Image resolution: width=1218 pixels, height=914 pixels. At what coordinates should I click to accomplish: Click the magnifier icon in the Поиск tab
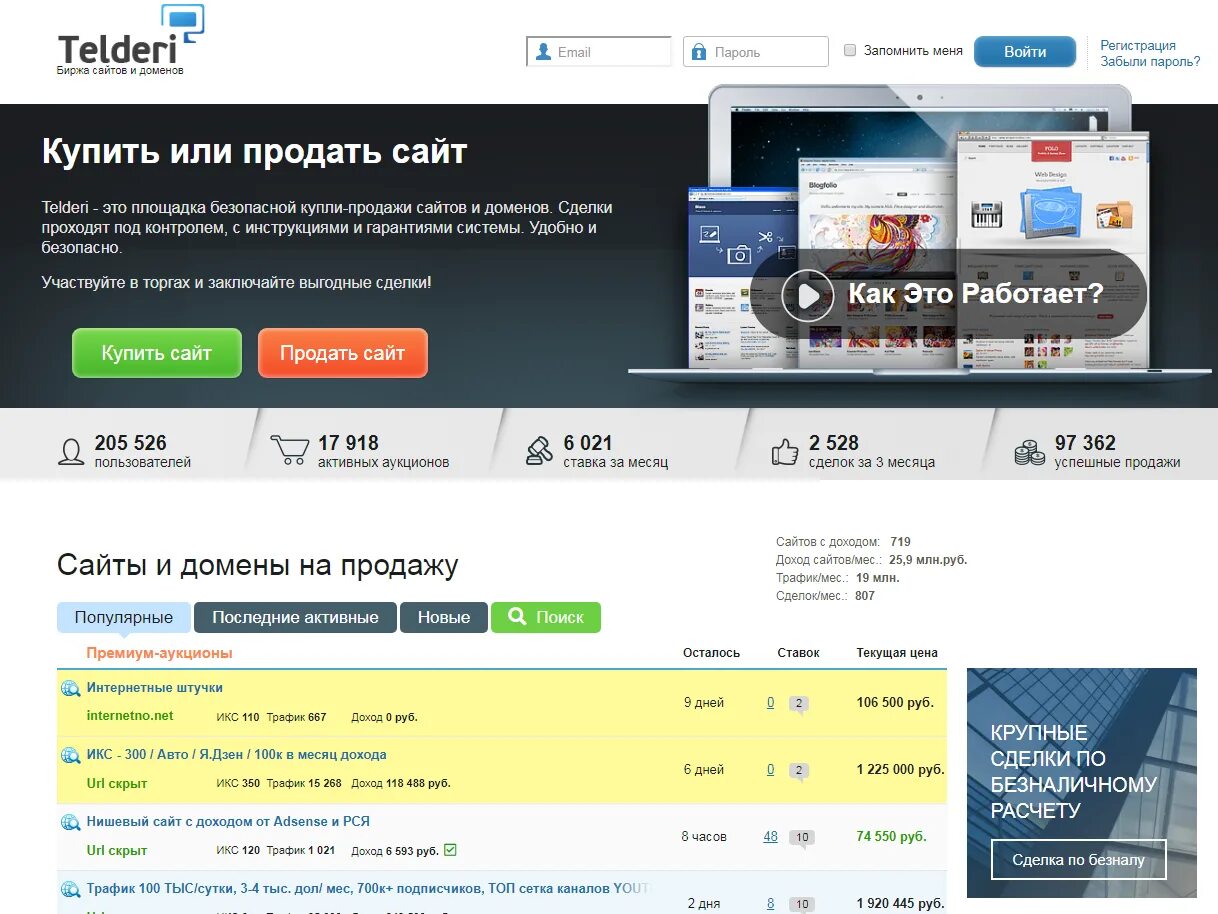click(517, 617)
